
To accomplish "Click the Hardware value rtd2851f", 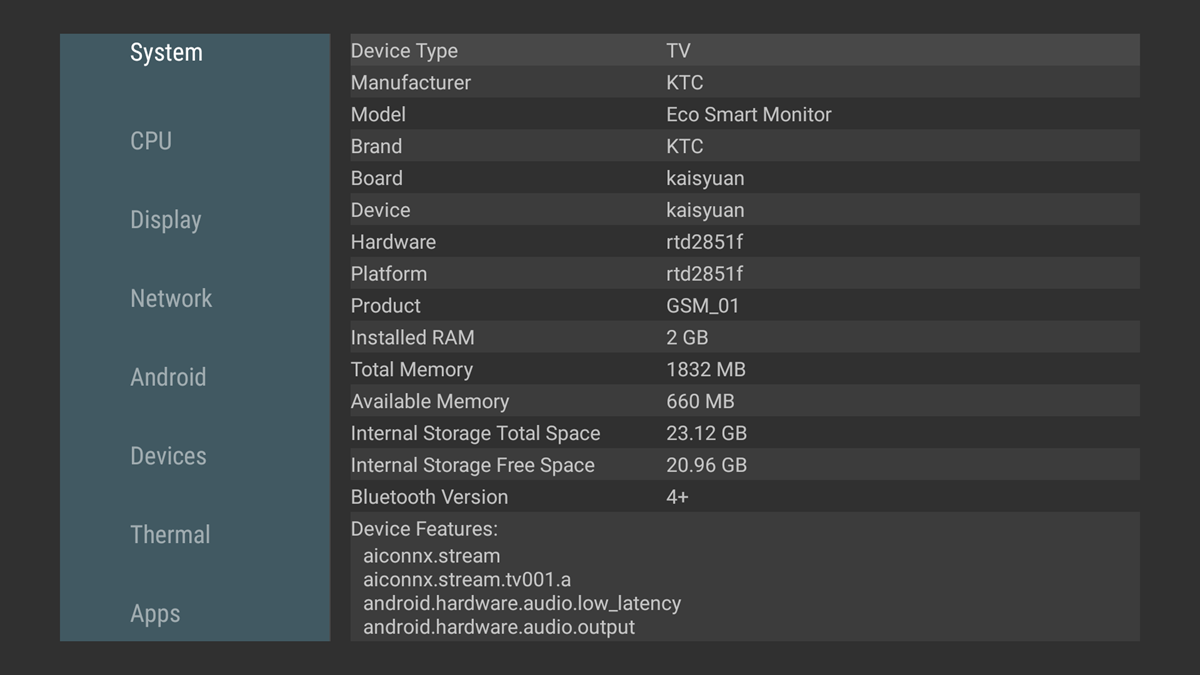I will point(704,243).
